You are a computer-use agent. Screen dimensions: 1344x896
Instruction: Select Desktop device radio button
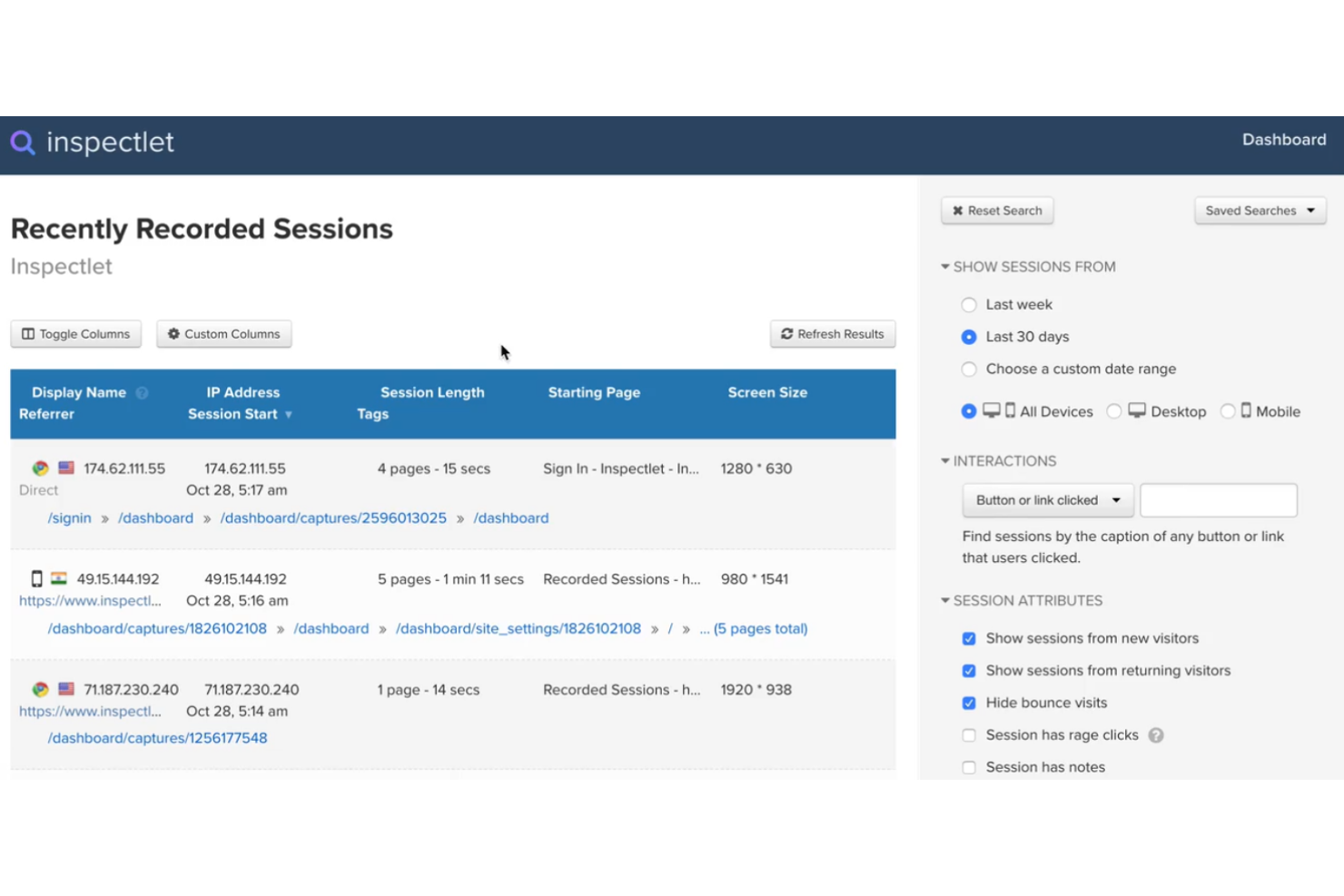1114,411
